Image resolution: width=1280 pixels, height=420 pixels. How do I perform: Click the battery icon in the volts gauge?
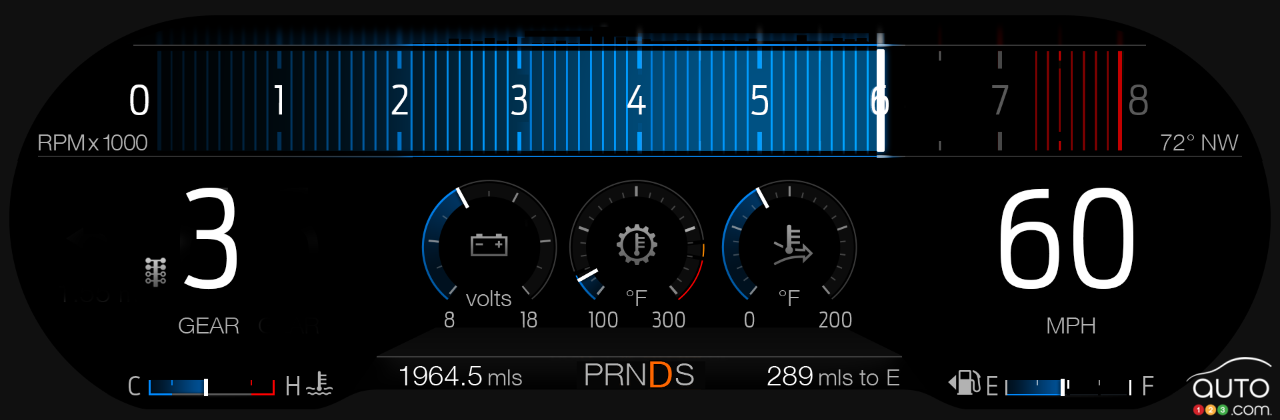tap(490, 245)
